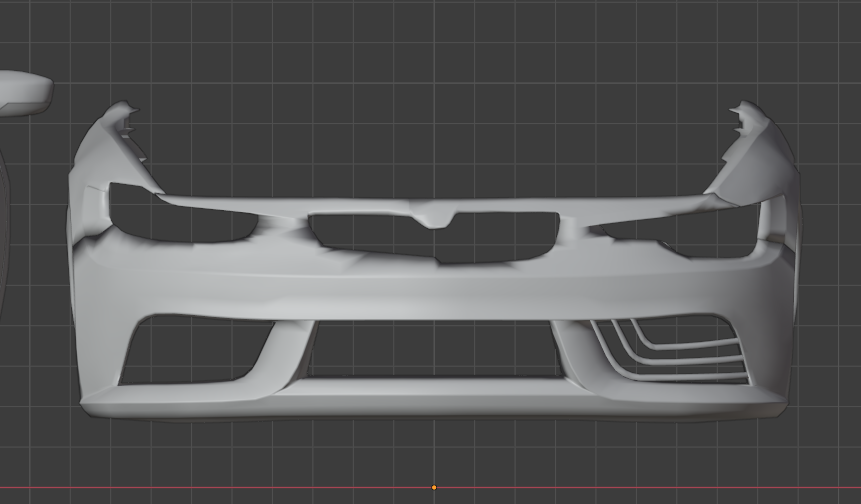This screenshot has width=861, height=504.
Task: Click the orange origin point on red axis
Action: (x=434, y=488)
